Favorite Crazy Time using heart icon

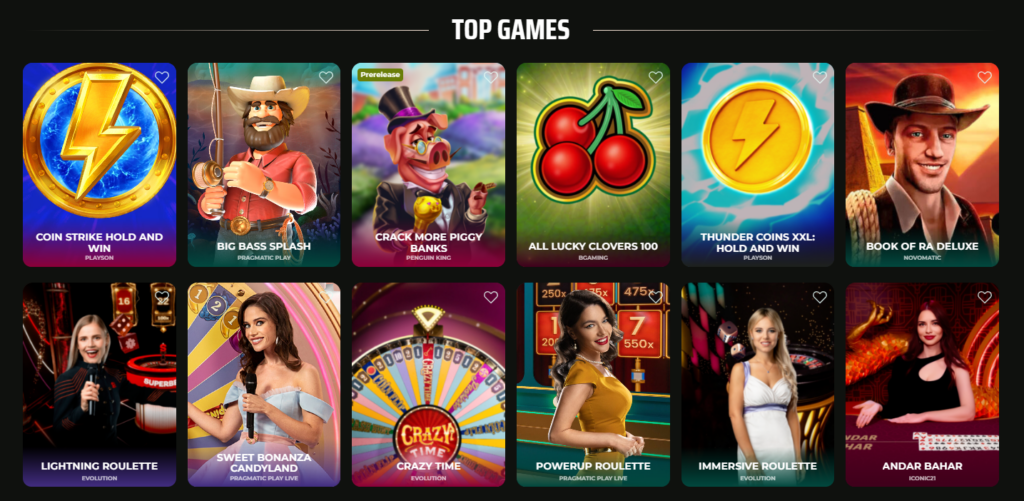coord(491,297)
